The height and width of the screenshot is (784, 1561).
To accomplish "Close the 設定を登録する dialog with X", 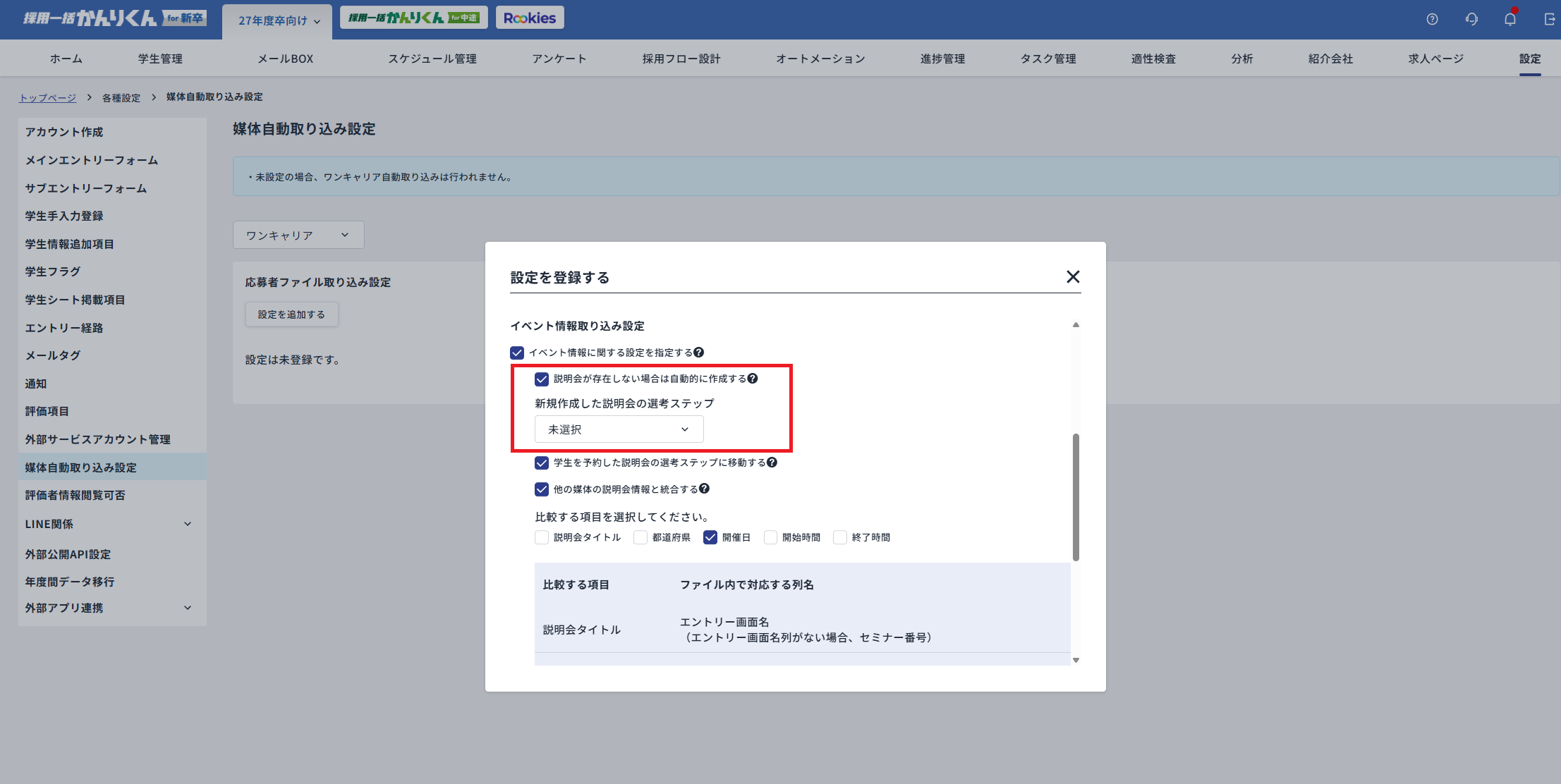I will click(x=1073, y=277).
